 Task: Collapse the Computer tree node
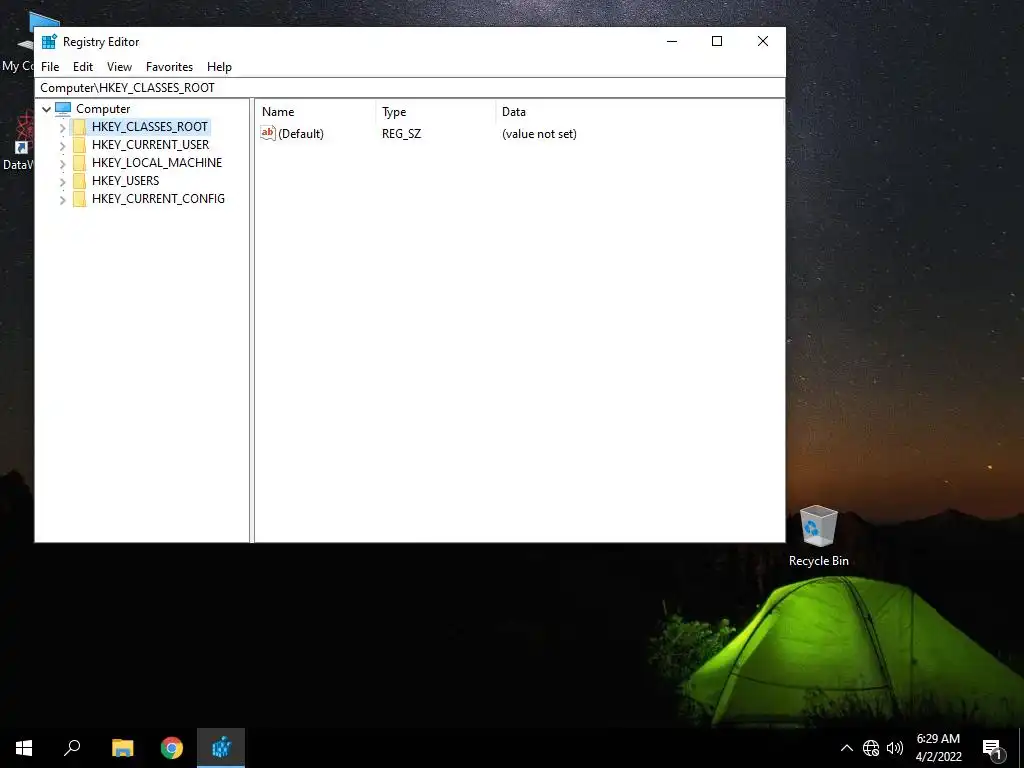point(46,109)
